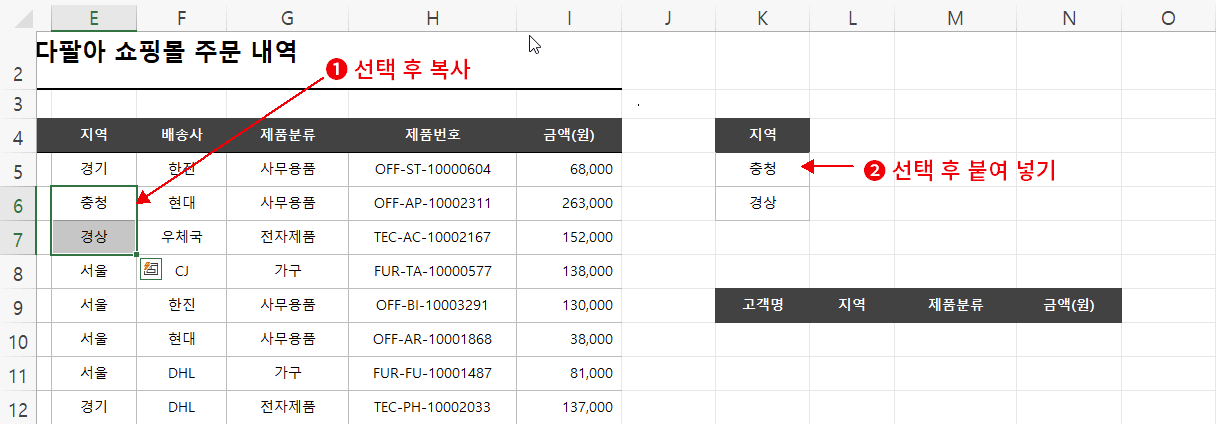Click the '제품번호' table header cell
The height and width of the screenshot is (424, 1216).
click(432, 135)
